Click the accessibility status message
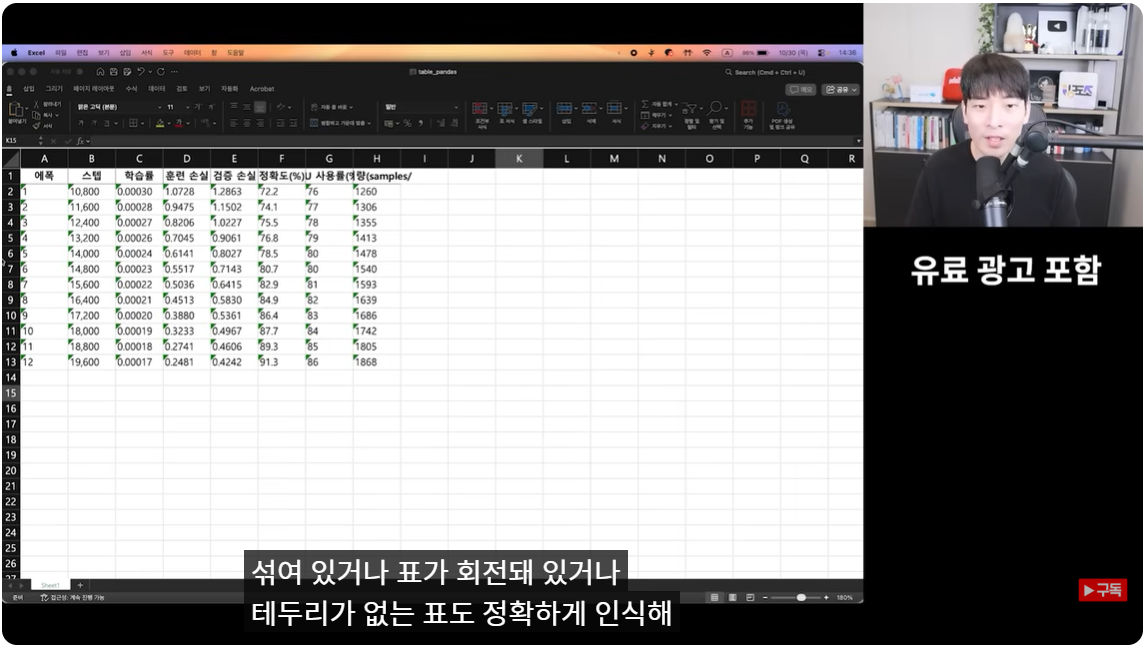This screenshot has height=646, width=1143. [72, 597]
